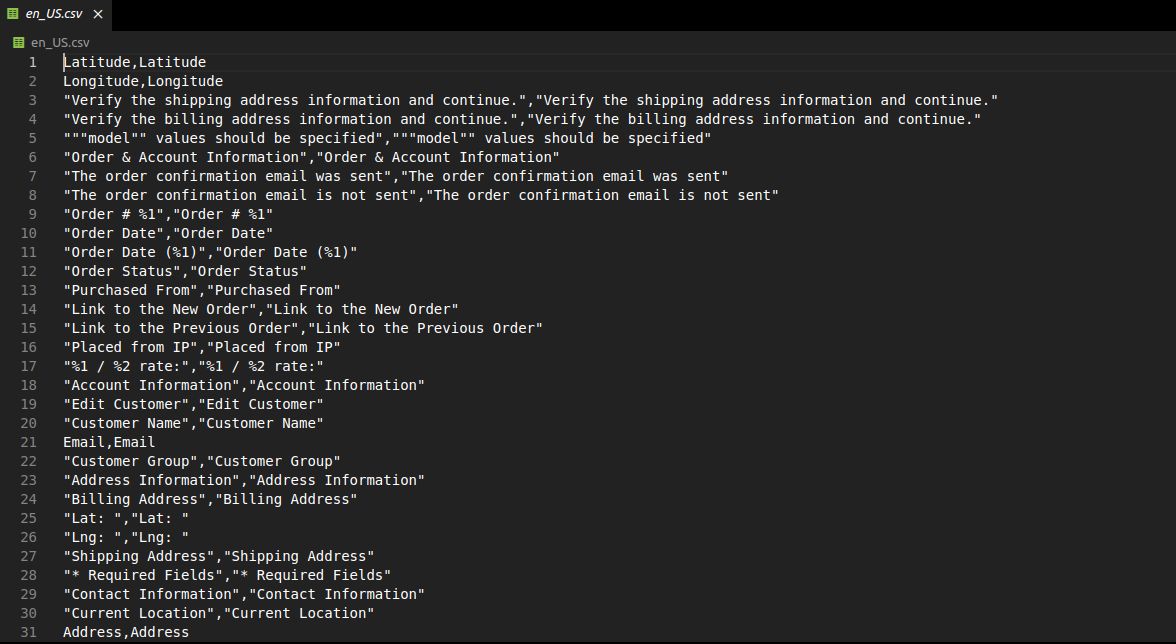Click the 'Longitude,Longitude' line
This screenshot has height=644, width=1176.
pyautogui.click(x=142, y=81)
